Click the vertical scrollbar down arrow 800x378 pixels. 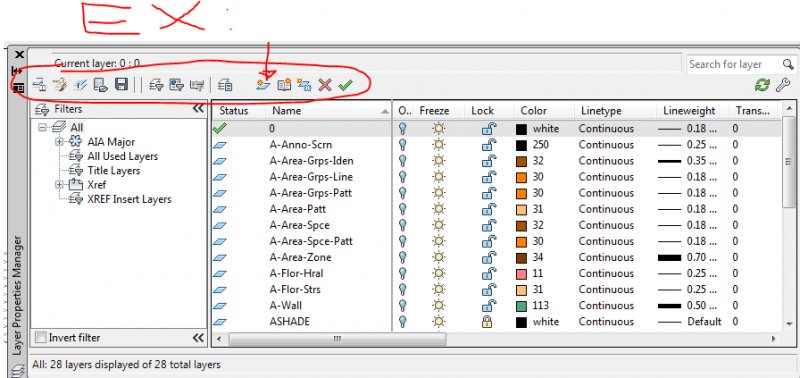coord(789,323)
